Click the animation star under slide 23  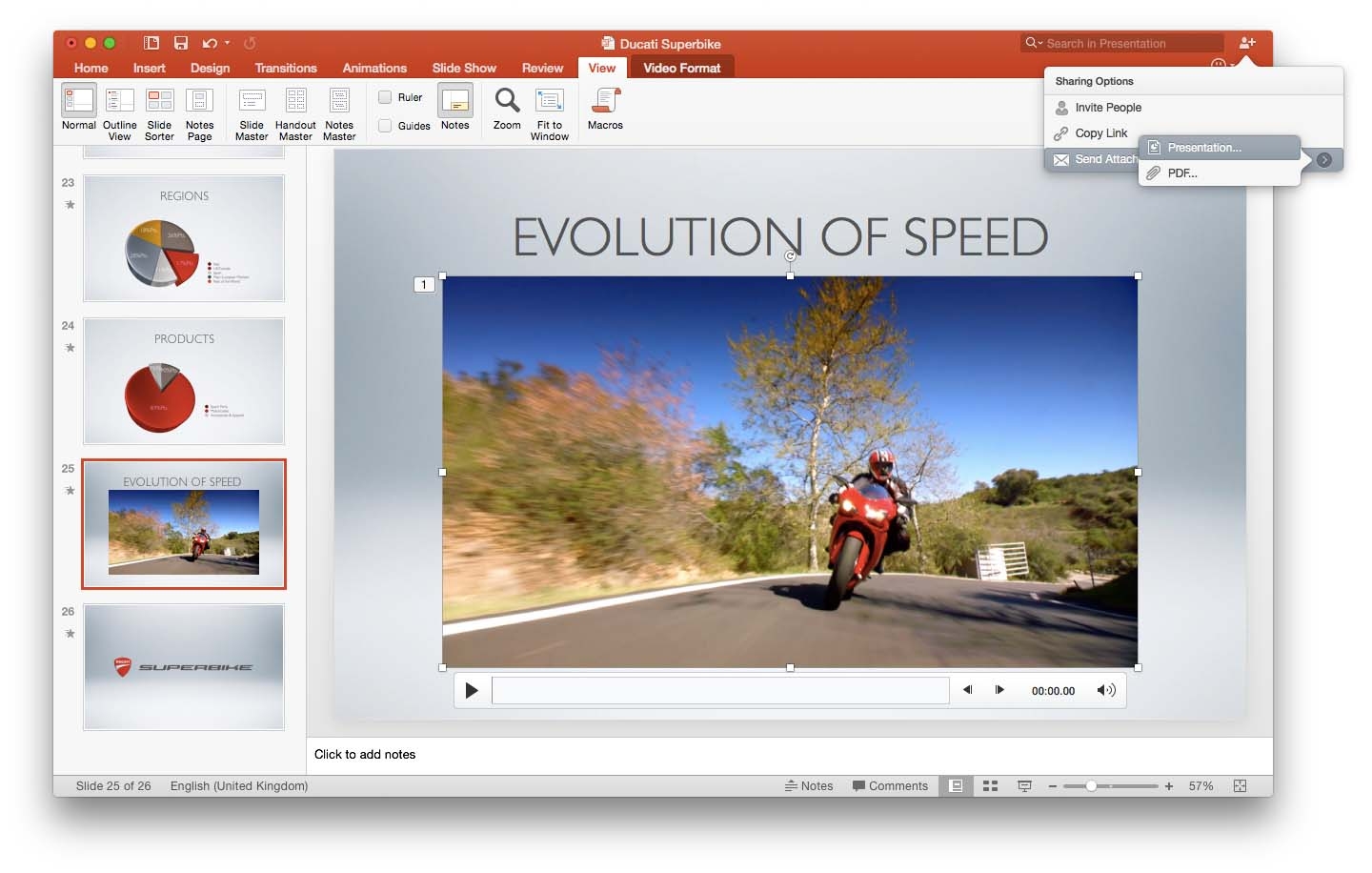tap(70, 204)
